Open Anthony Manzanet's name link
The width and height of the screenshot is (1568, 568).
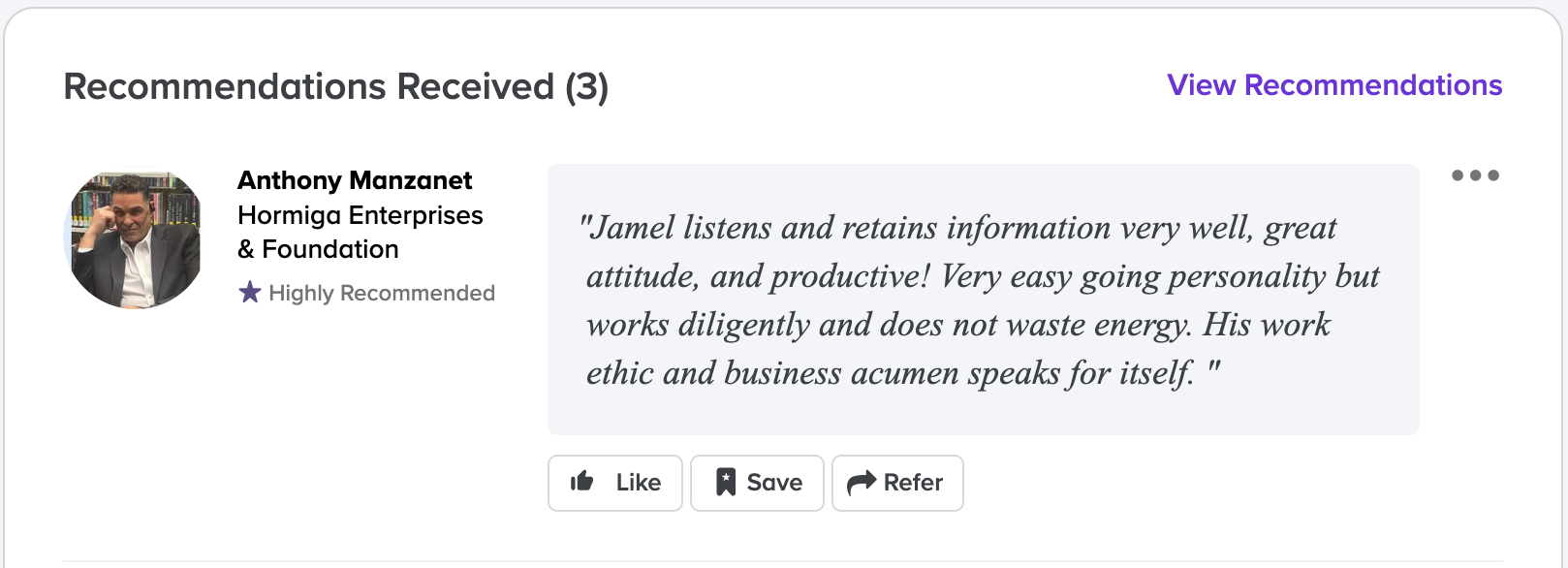[x=355, y=180]
